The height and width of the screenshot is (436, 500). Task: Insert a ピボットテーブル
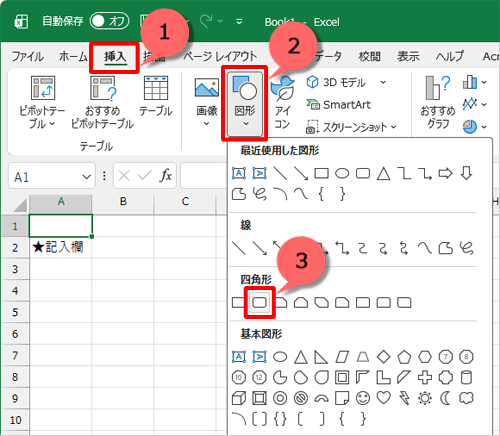42,103
